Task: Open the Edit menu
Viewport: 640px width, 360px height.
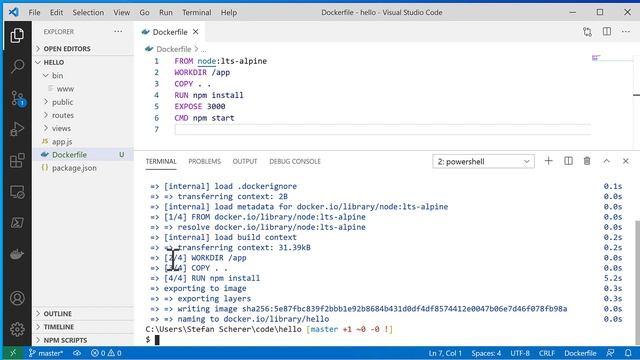Action: (56, 12)
